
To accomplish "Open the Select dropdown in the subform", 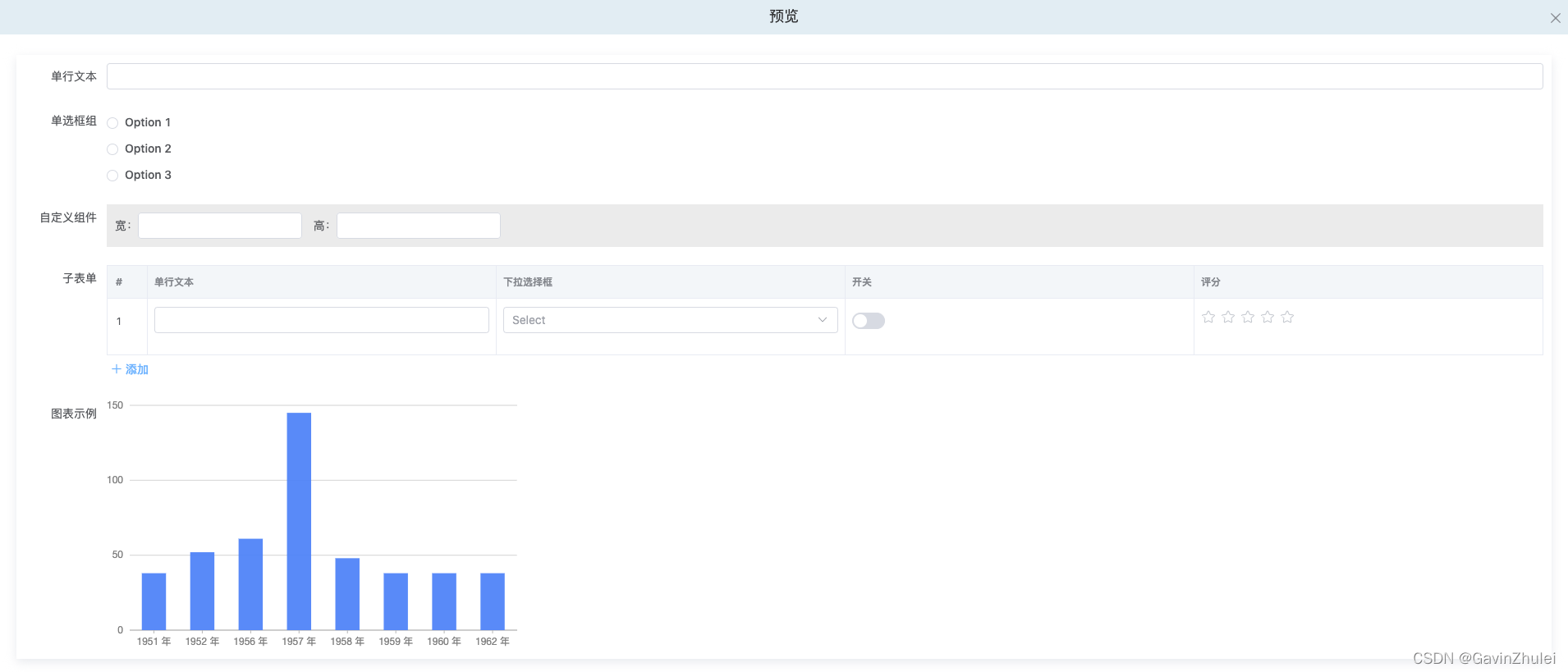I will [x=661, y=320].
